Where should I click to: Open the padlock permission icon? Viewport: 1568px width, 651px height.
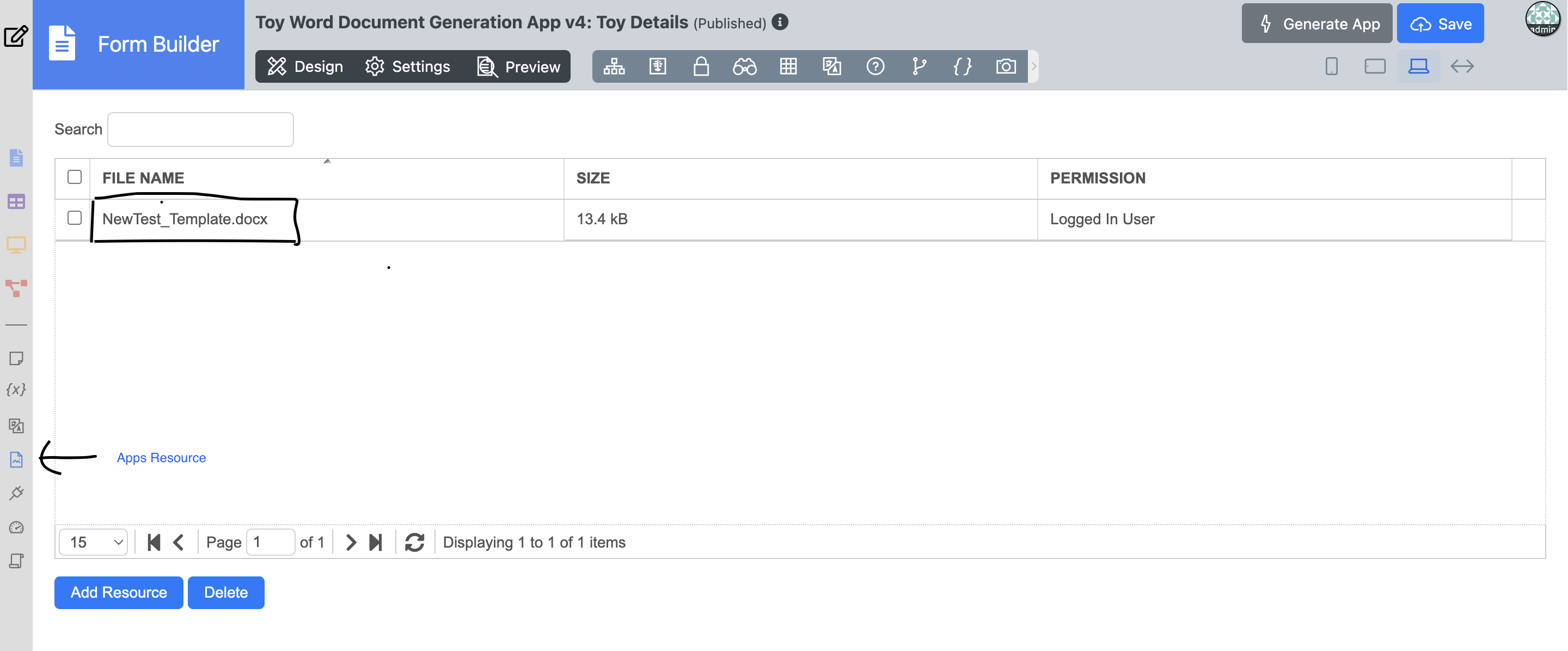701,66
